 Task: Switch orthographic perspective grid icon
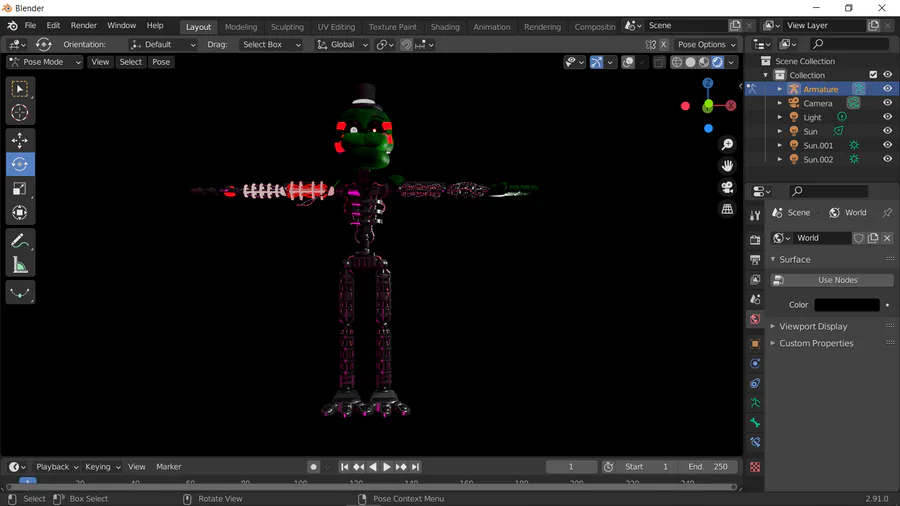tap(727, 209)
